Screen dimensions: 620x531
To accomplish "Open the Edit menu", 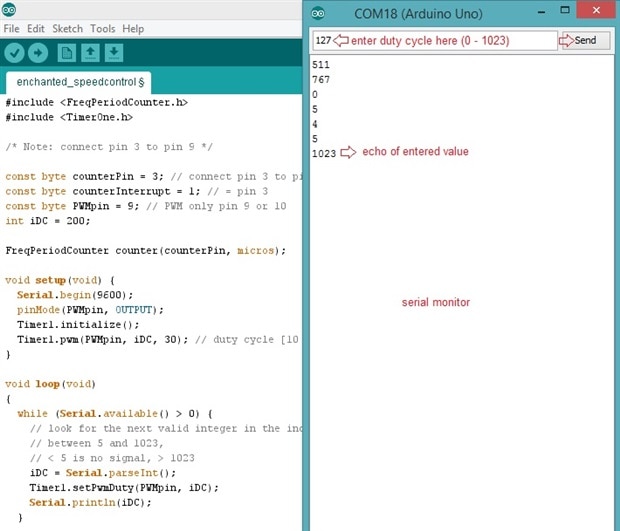I will pyautogui.click(x=36, y=28).
